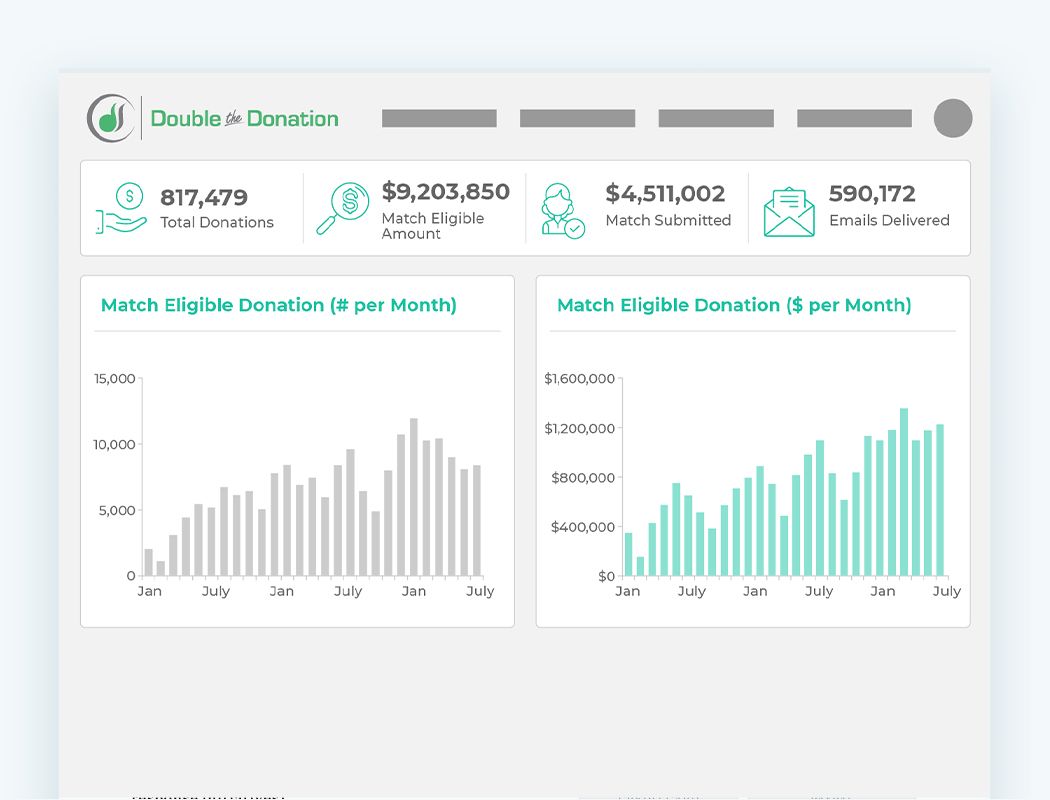Click the $800,000 axis label
The width and height of the screenshot is (1050, 800).
pyautogui.click(x=583, y=478)
